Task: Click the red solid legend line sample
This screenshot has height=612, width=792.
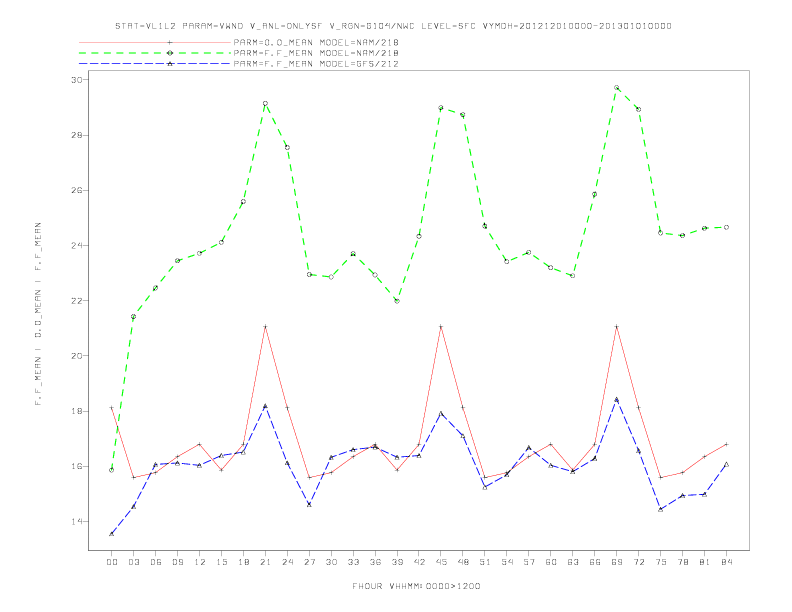Action: (155, 42)
